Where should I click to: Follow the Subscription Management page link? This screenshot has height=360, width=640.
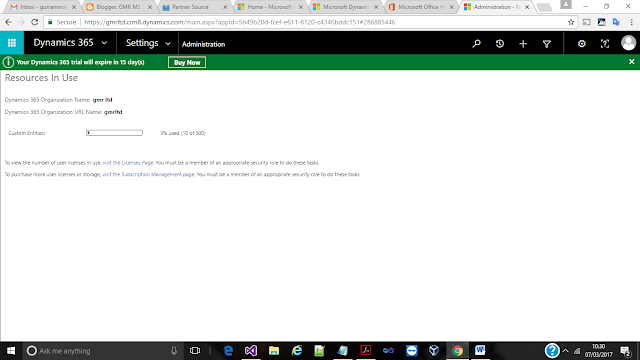(x=148, y=174)
